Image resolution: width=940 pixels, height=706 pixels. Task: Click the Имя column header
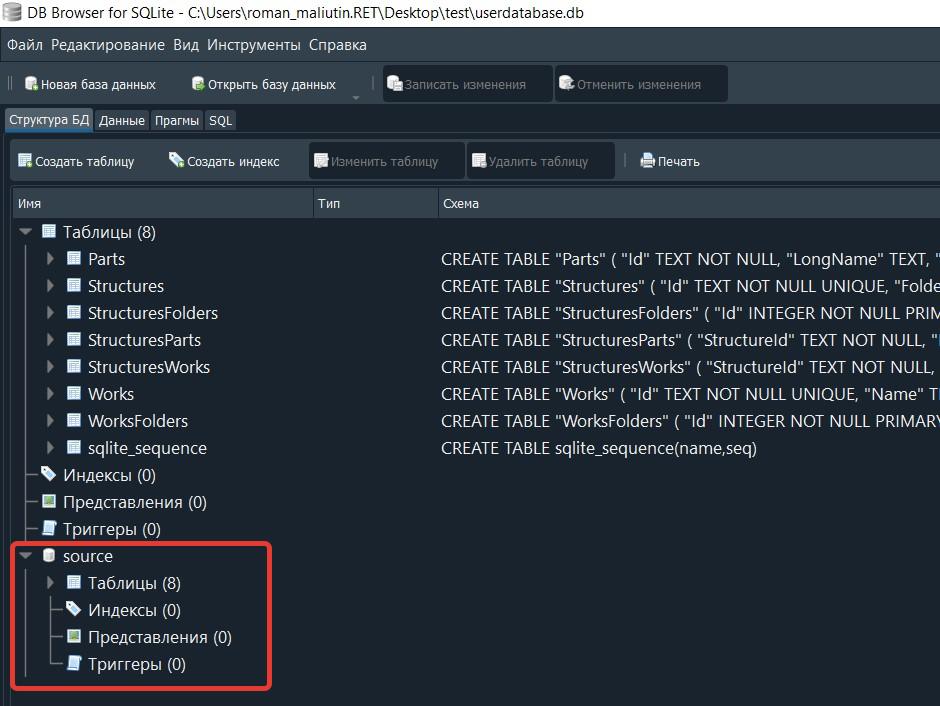pyautogui.click(x=162, y=203)
